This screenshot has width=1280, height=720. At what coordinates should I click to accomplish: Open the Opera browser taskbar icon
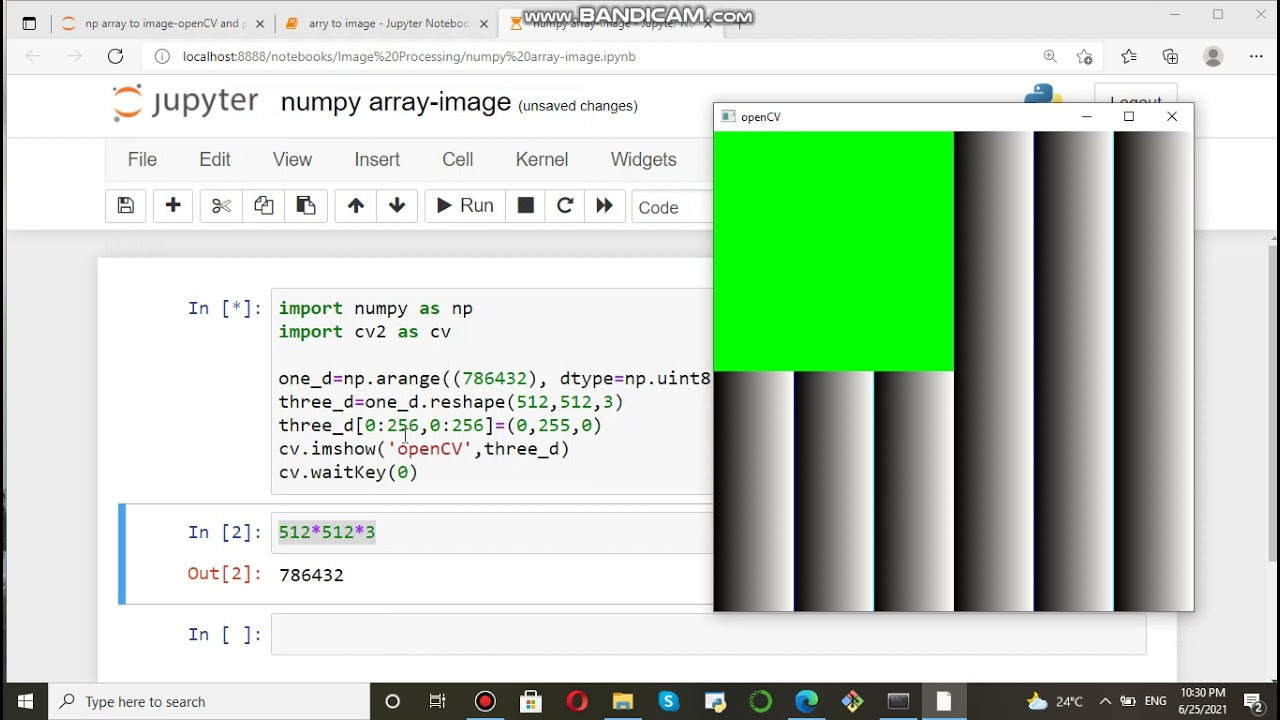pyautogui.click(x=577, y=701)
